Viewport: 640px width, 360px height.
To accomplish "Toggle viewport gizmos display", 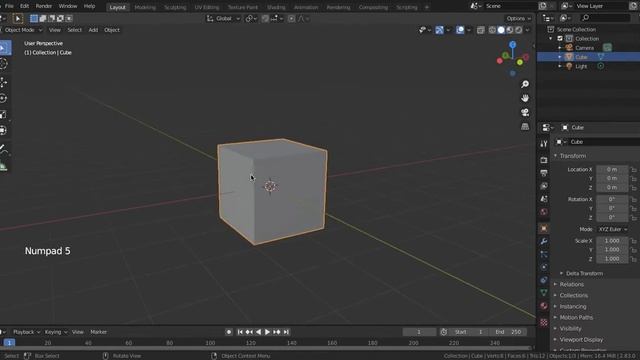I will 440,30.
